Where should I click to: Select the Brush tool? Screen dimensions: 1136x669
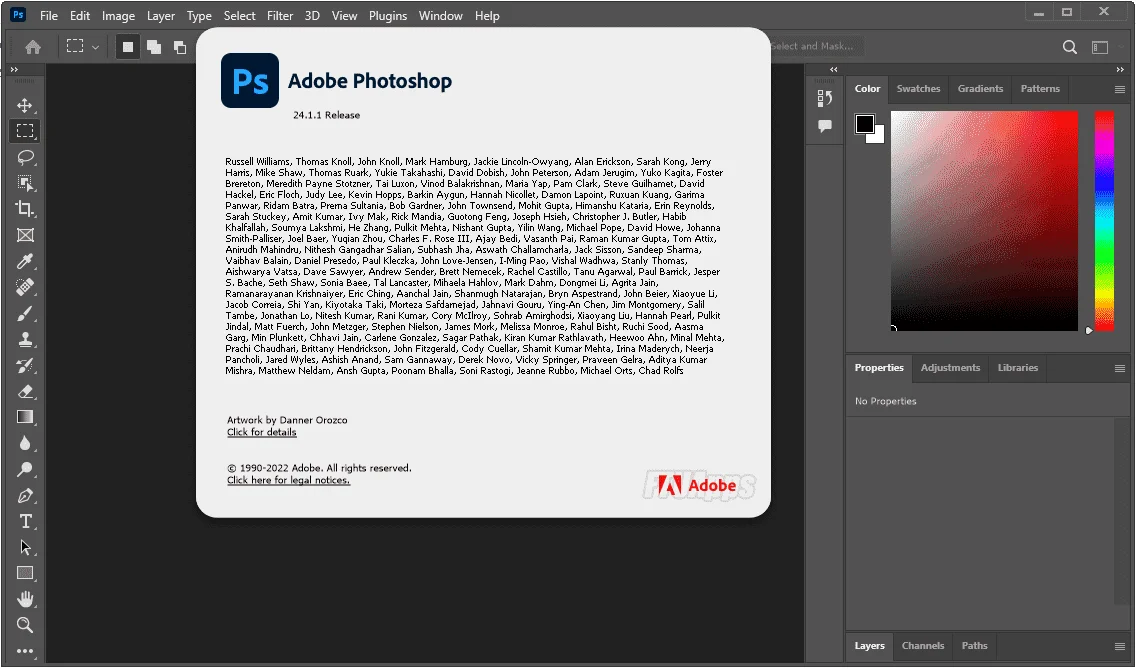(25, 313)
